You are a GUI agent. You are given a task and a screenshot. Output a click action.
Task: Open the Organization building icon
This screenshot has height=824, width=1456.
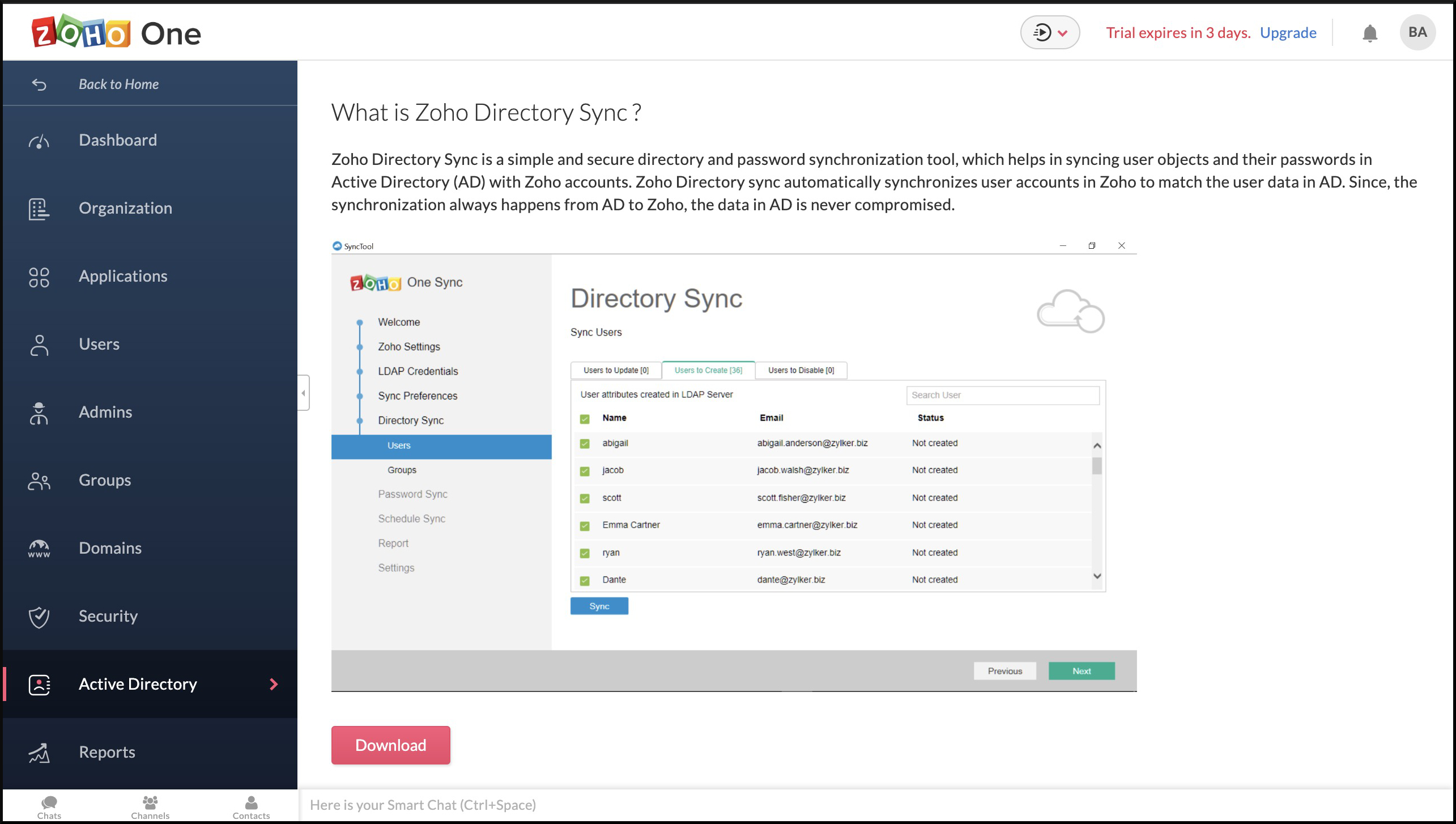point(39,209)
